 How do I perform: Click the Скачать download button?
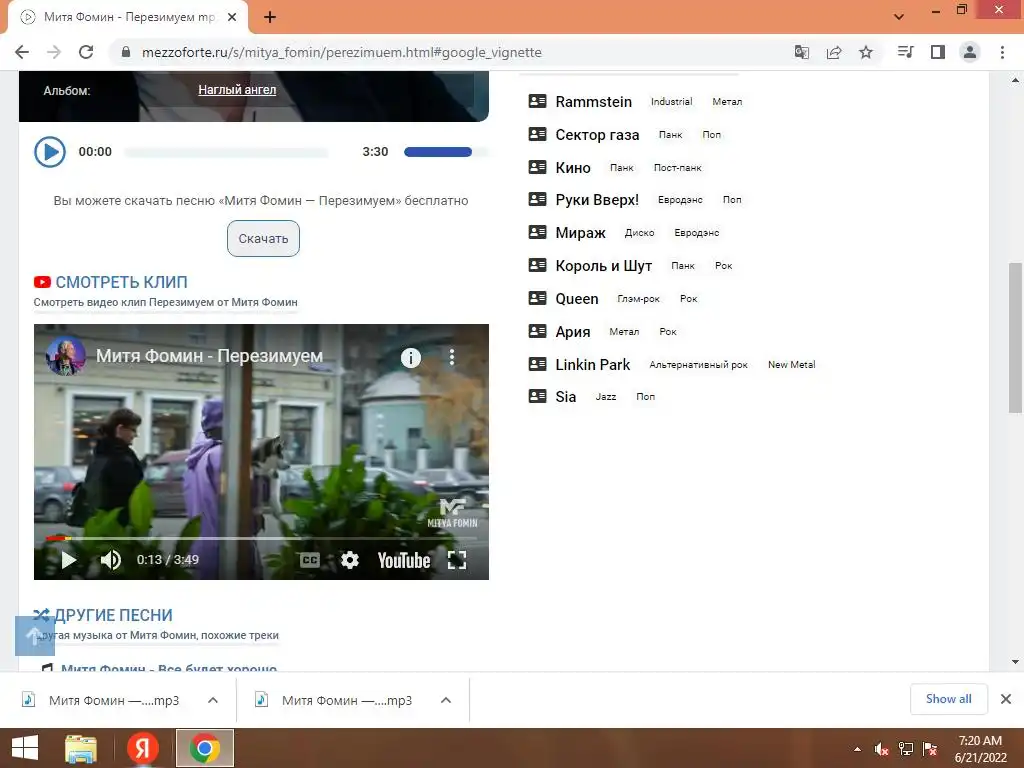tap(263, 238)
